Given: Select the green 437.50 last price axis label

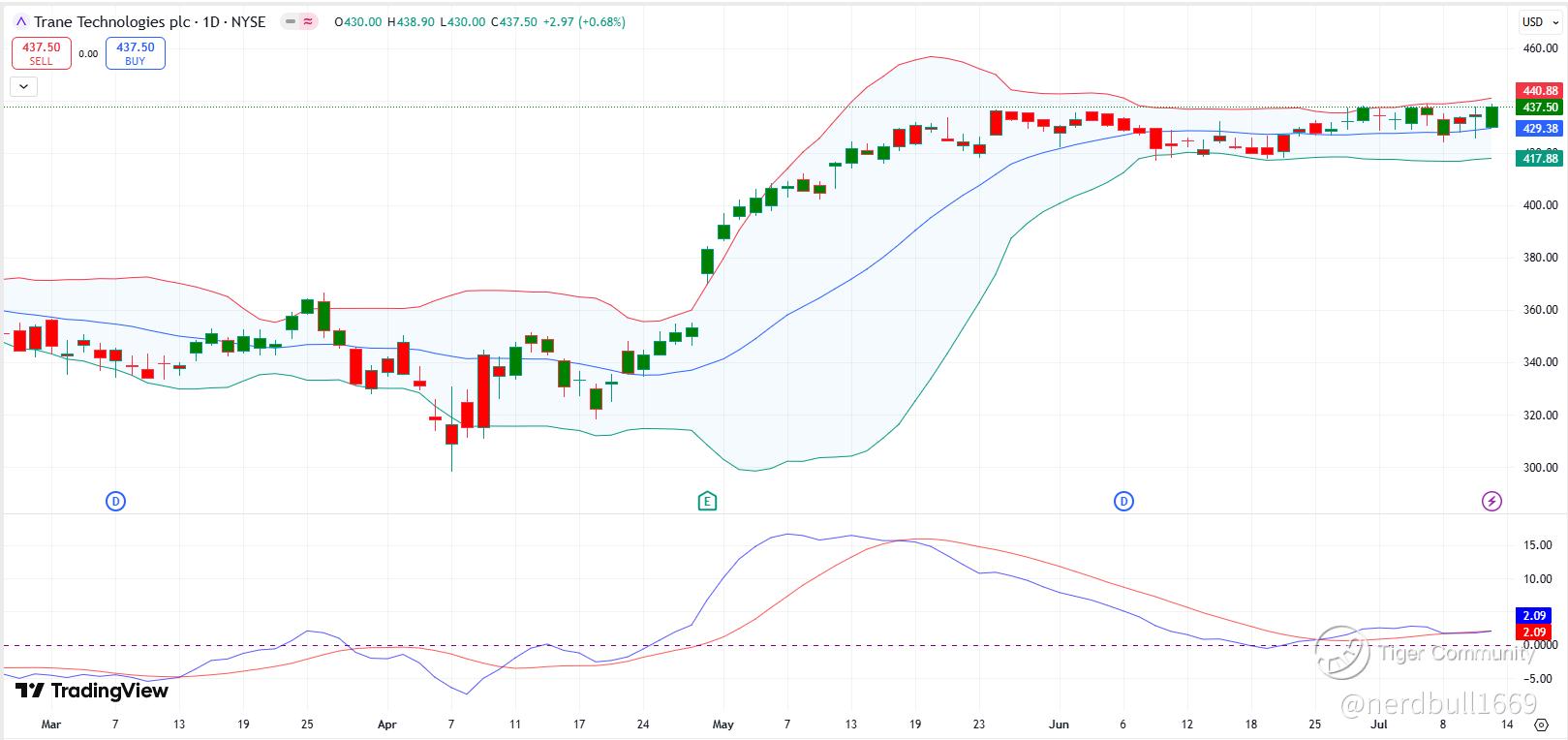Looking at the screenshot, I should coord(1540,108).
